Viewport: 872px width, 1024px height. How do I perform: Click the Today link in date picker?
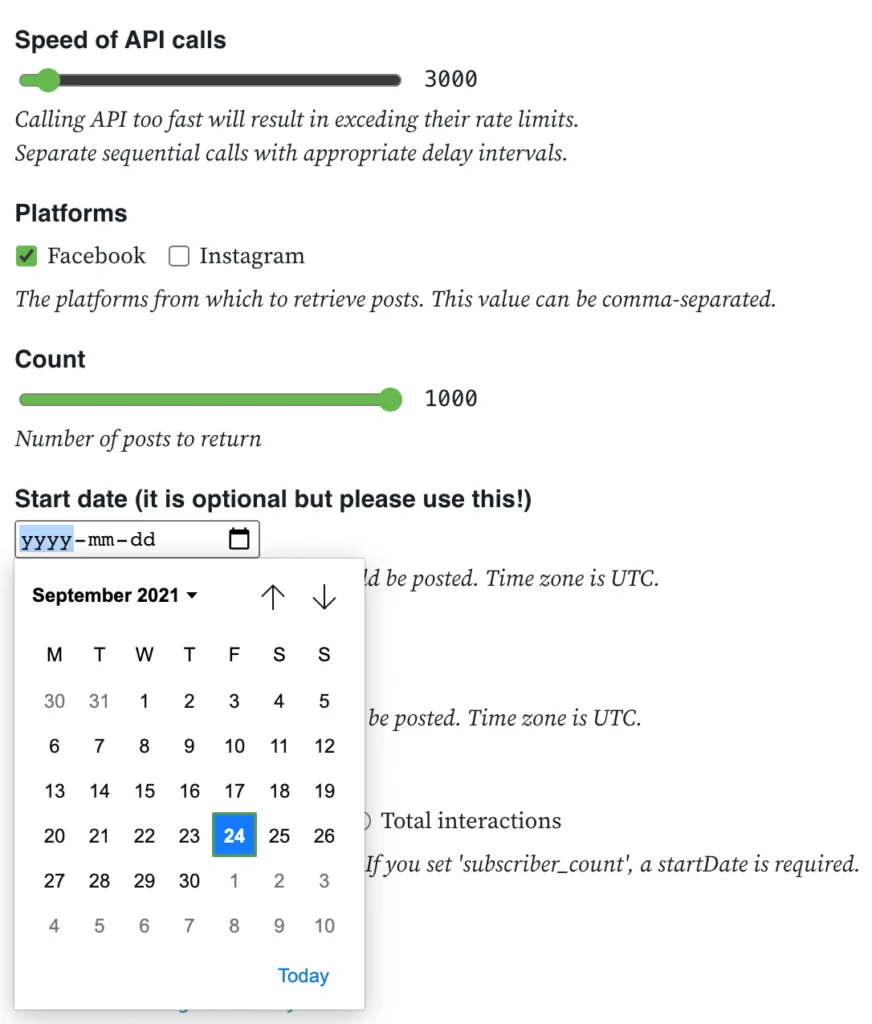[x=303, y=975]
